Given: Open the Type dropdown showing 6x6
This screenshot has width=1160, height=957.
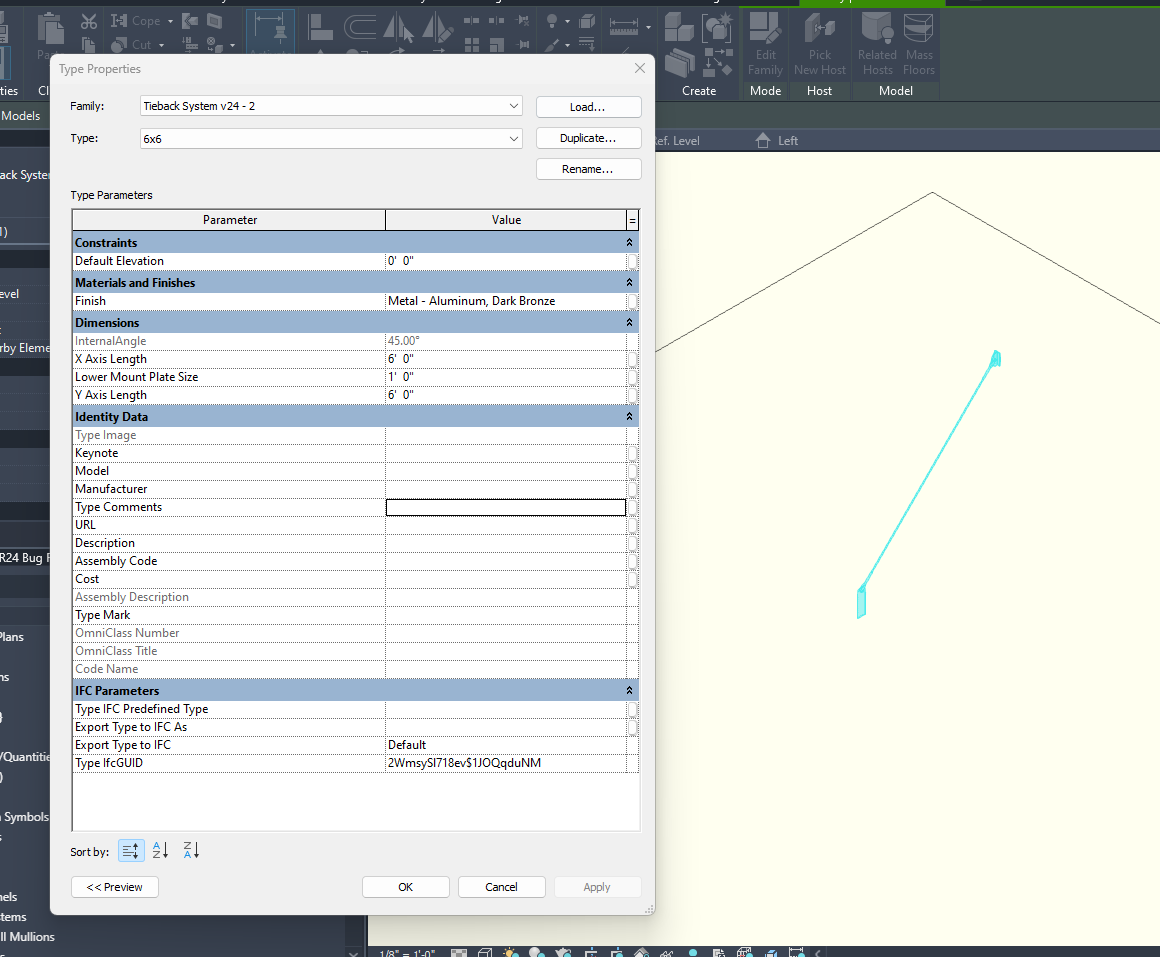Looking at the screenshot, I should tap(512, 138).
